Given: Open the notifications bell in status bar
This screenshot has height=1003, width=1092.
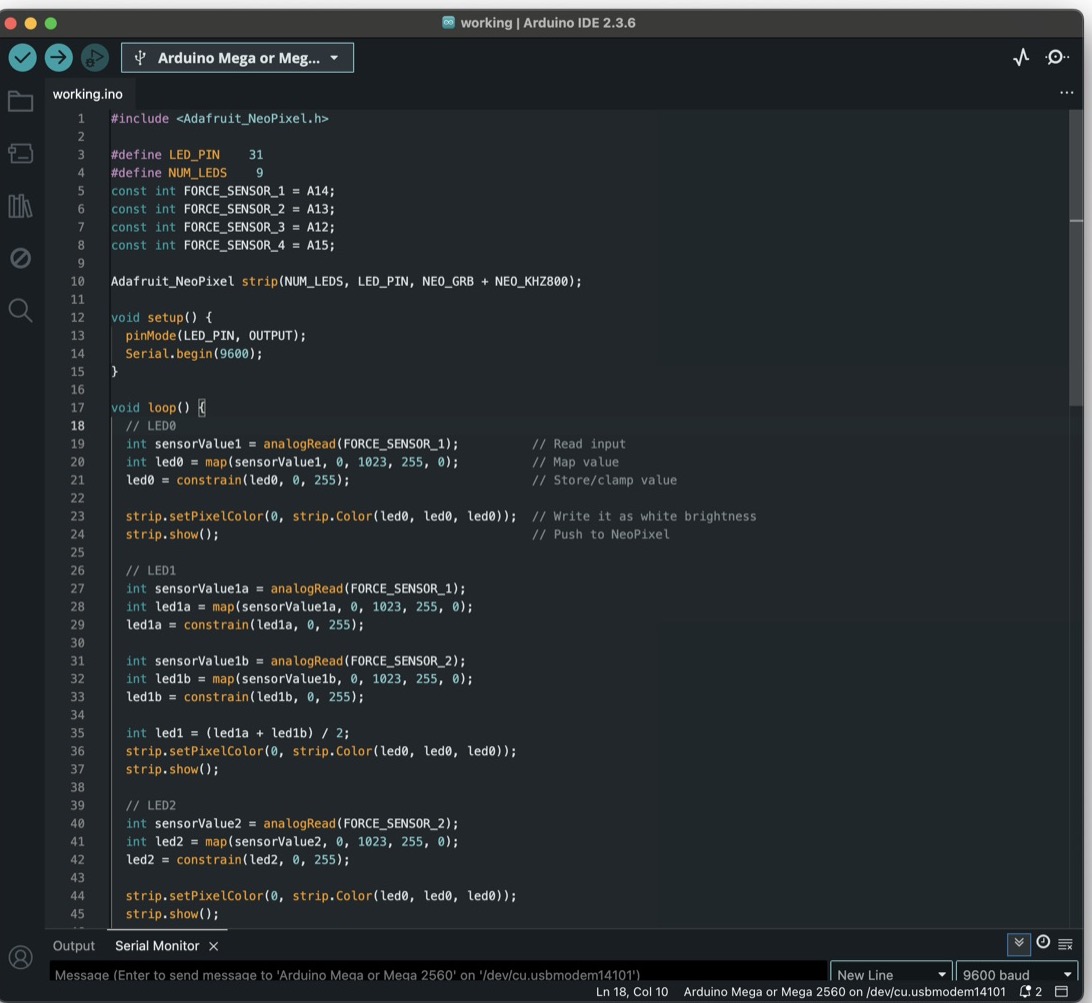Looking at the screenshot, I should (1030, 992).
